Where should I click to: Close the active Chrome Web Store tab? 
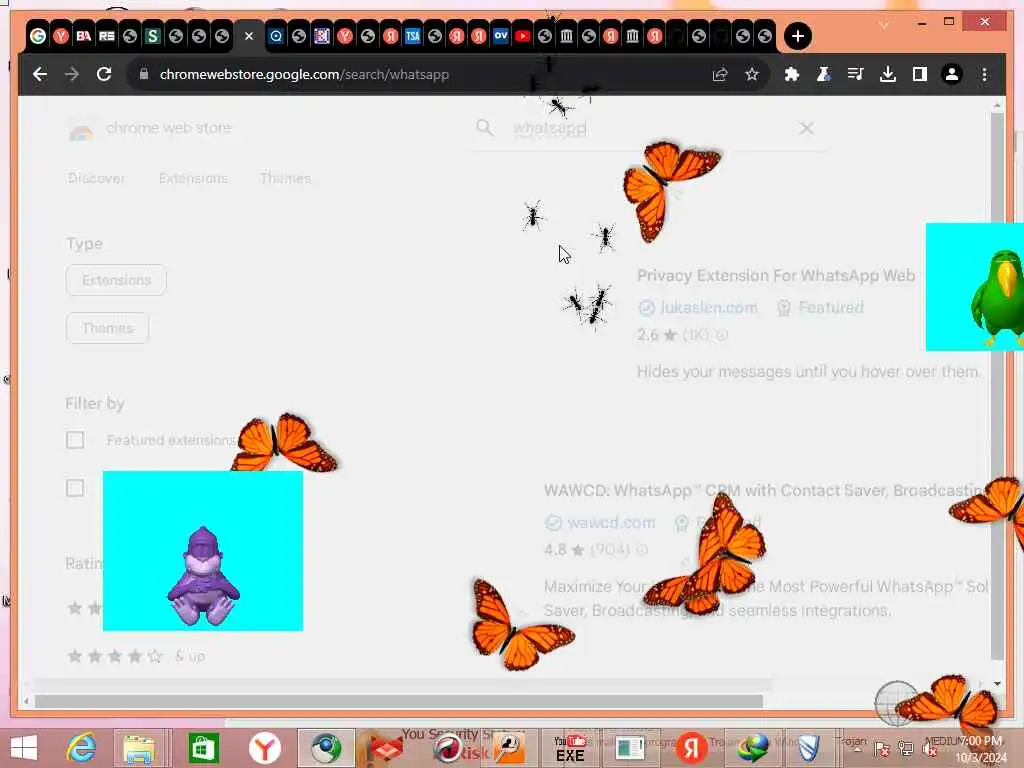[249, 36]
